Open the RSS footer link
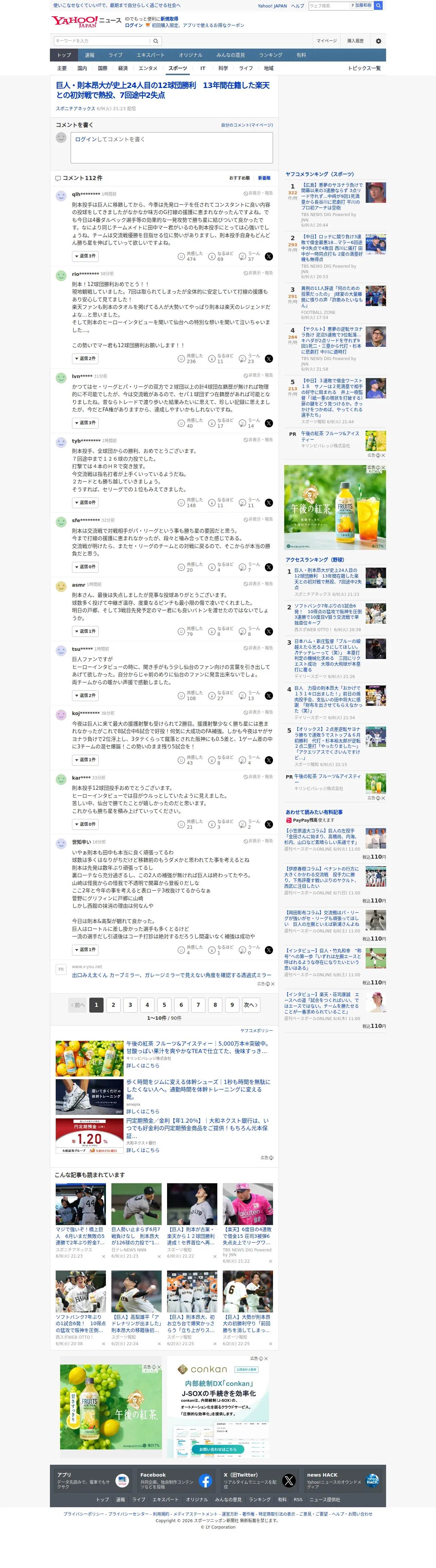Screen dimensions: 436x1568 point(298,1499)
